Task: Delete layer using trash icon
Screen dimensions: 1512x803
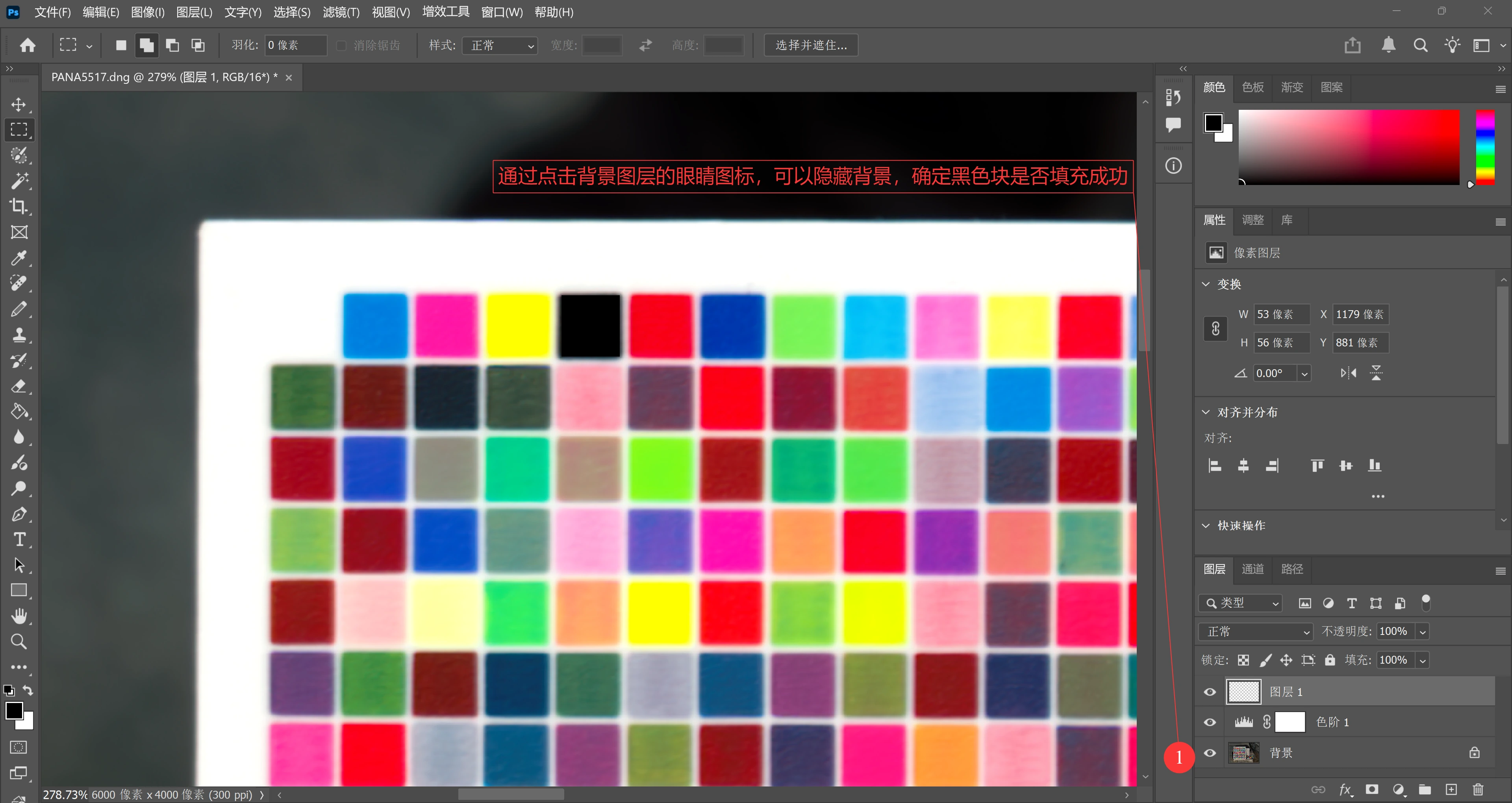Action: (1478, 790)
